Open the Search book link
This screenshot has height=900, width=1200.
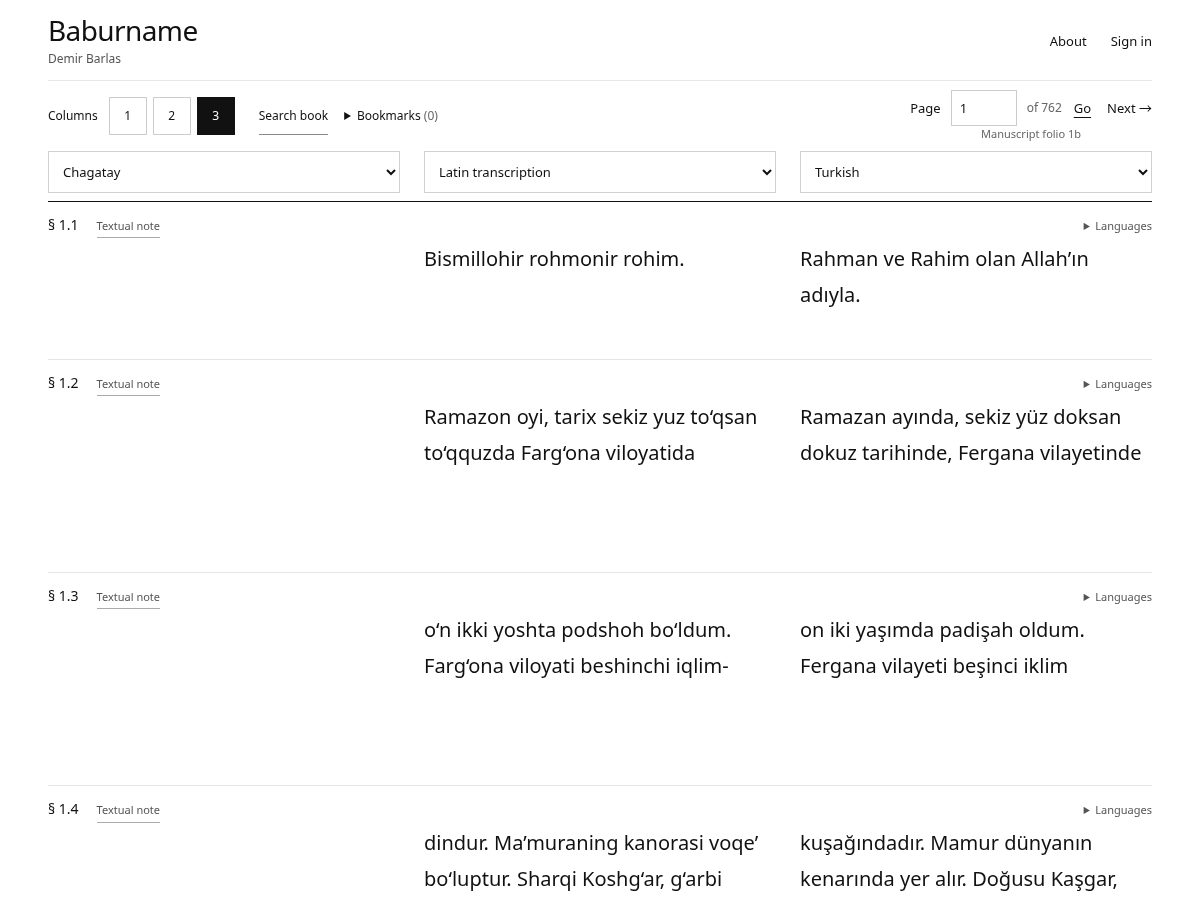click(293, 116)
